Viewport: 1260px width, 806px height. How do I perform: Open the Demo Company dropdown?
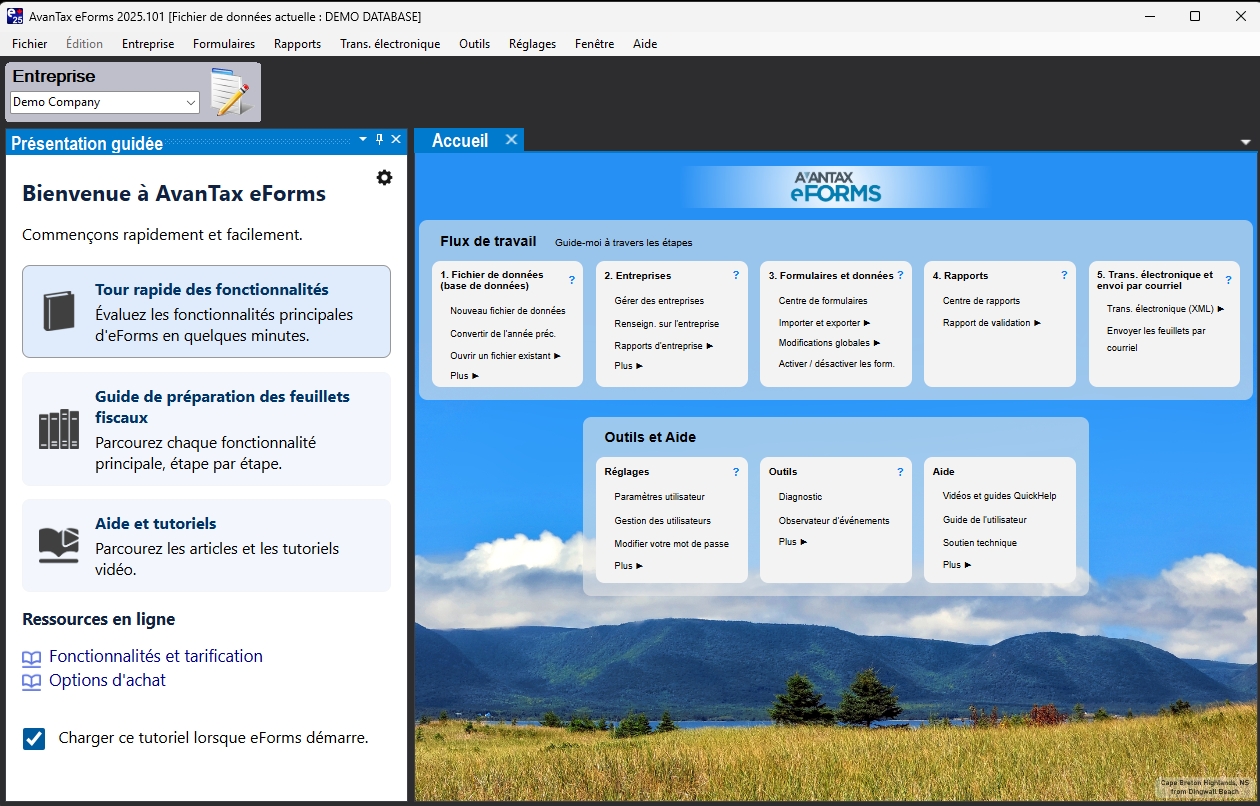pos(190,102)
